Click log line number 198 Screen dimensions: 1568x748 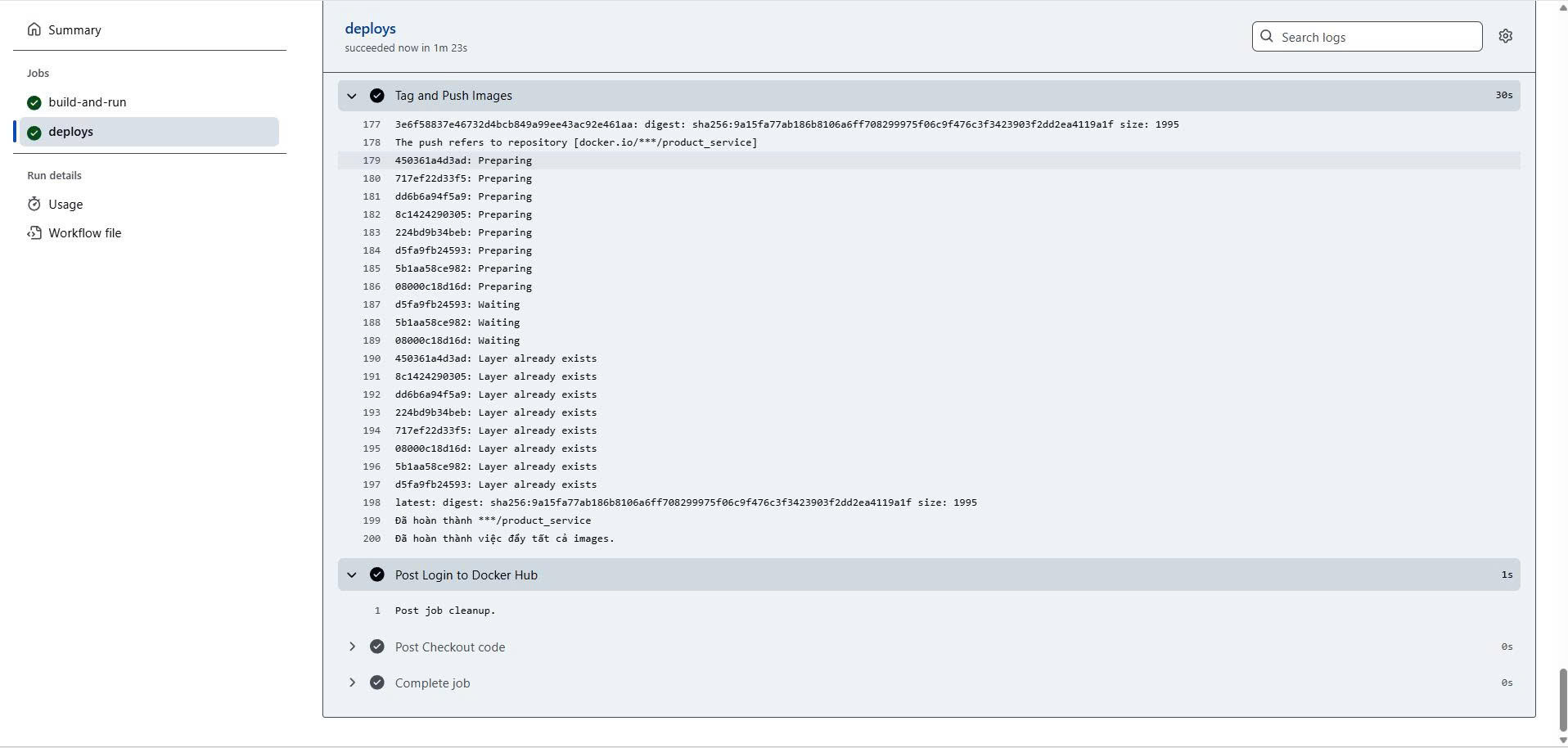pyautogui.click(x=372, y=502)
